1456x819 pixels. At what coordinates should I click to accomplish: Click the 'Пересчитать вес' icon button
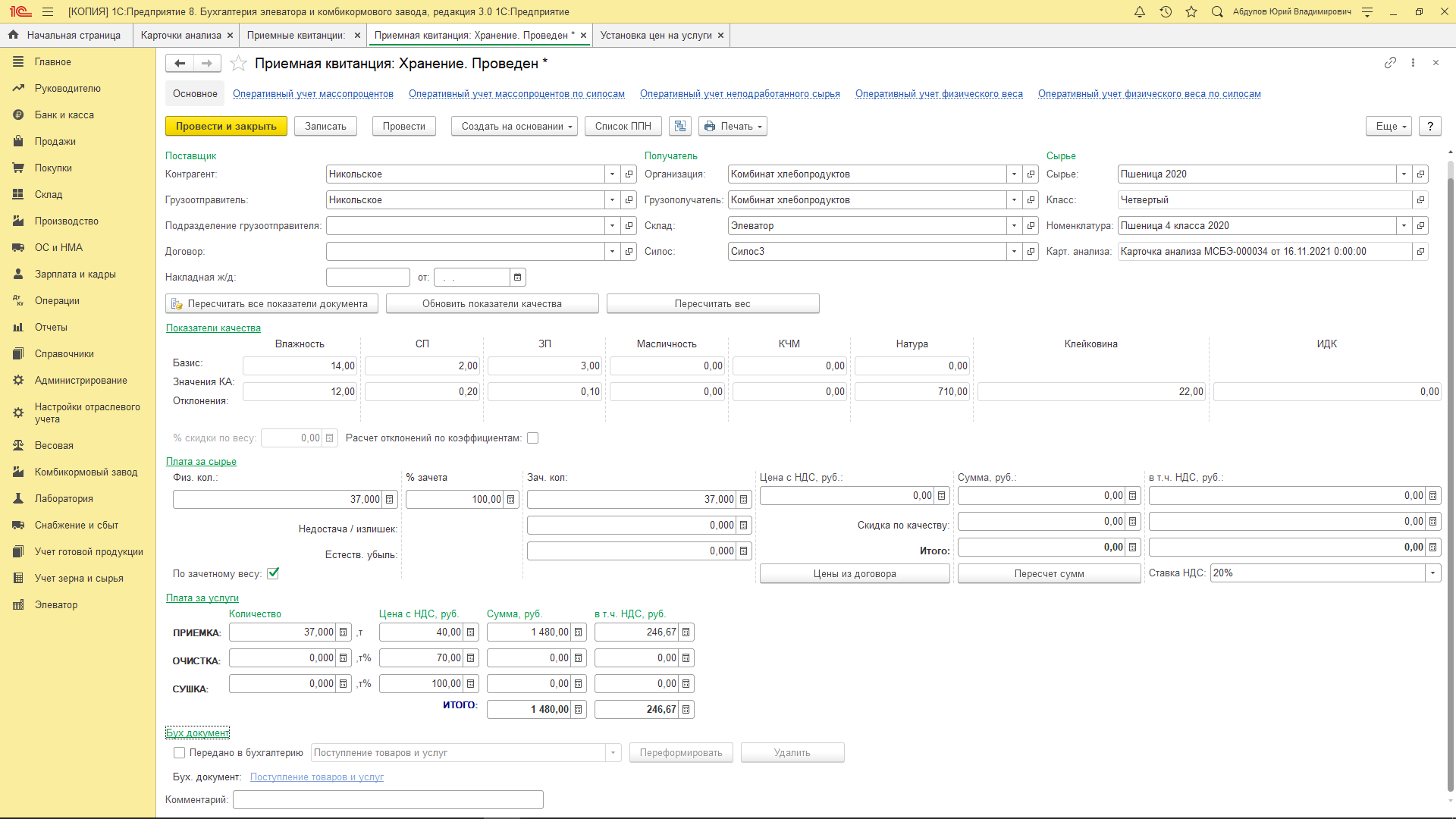point(712,303)
